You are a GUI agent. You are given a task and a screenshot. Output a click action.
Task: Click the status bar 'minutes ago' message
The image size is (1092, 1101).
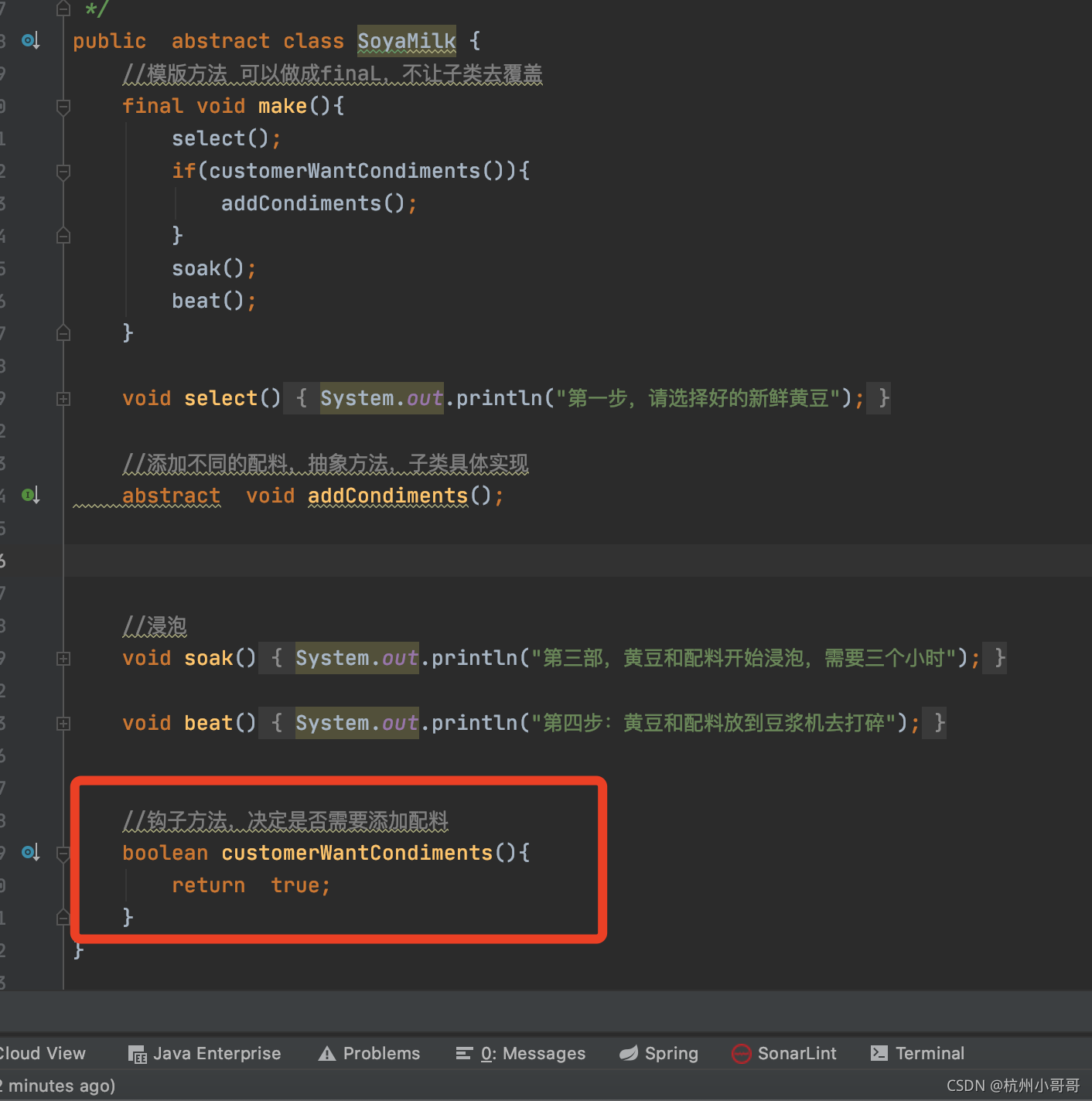pos(58,1086)
